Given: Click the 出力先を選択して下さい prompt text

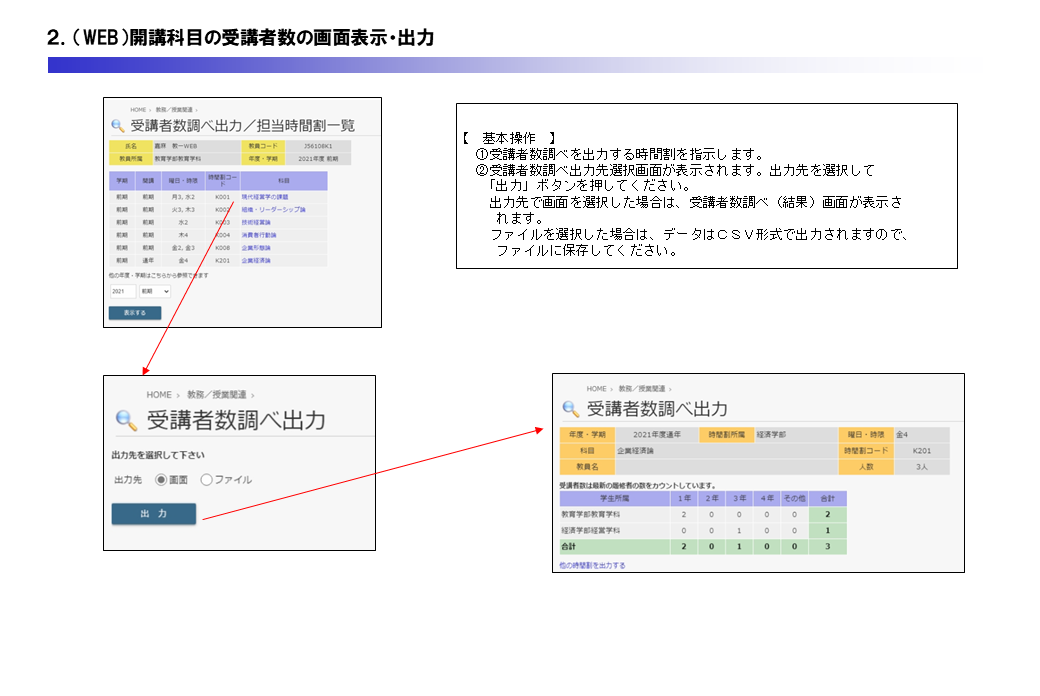Looking at the screenshot, I should pos(158,454).
